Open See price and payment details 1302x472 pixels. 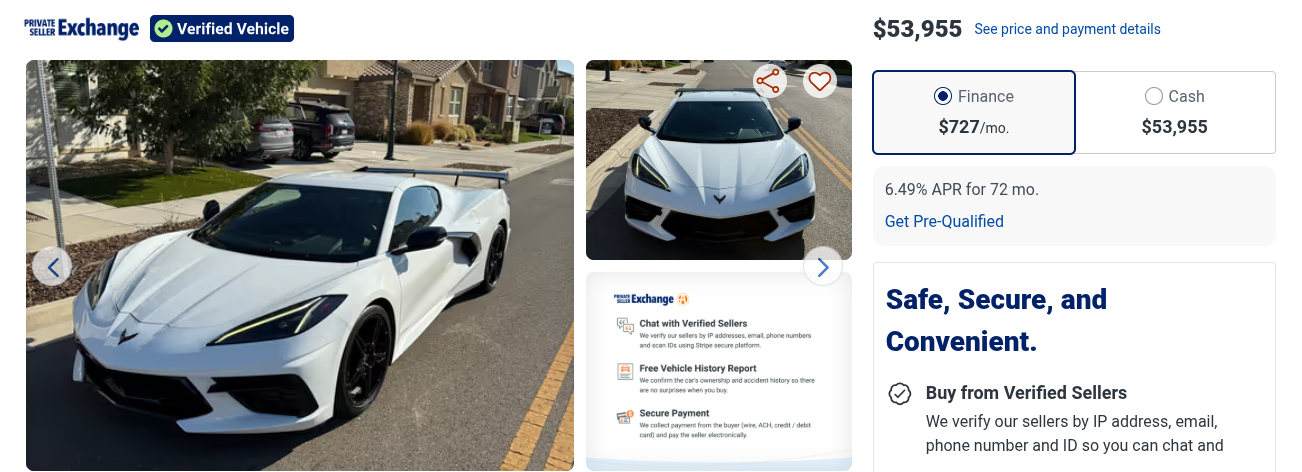(x=1067, y=29)
